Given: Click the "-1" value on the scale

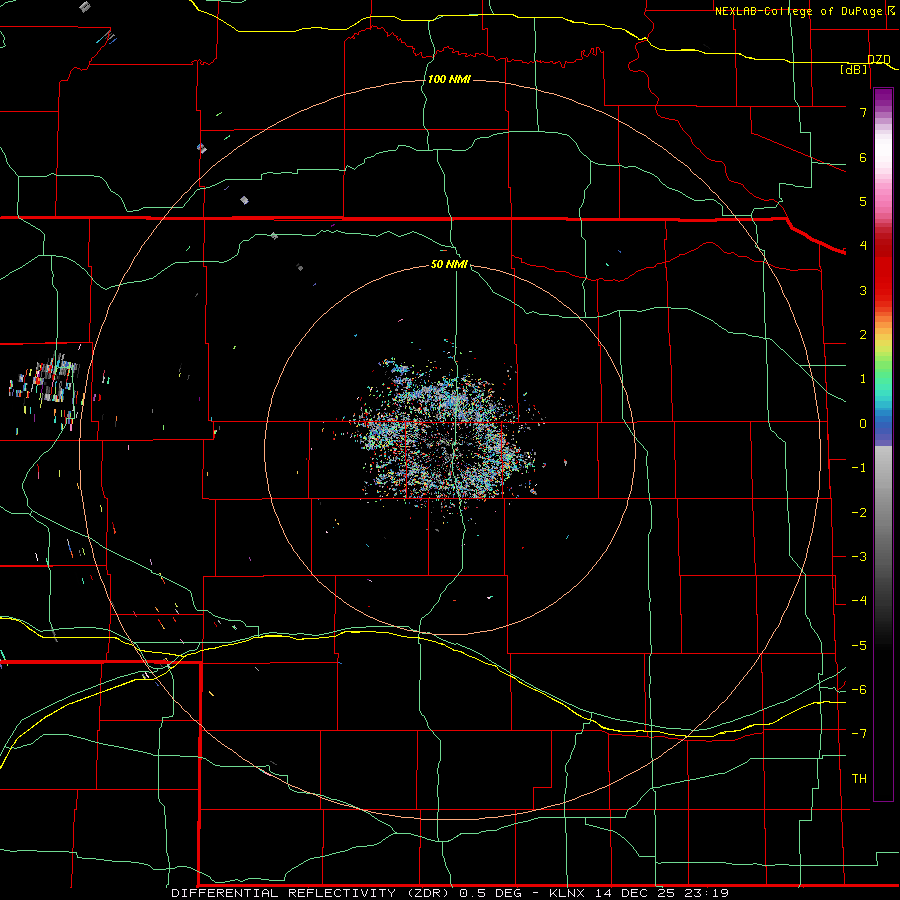Looking at the screenshot, I should click(x=859, y=468).
